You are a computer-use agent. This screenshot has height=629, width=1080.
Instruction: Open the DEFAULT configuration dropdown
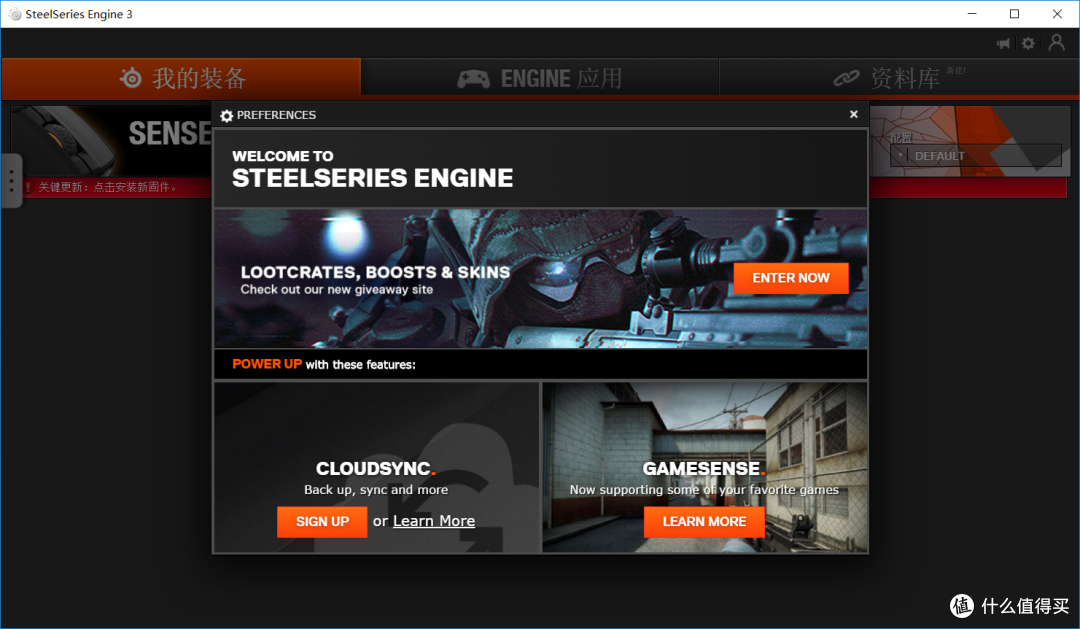(x=975, y=156)
